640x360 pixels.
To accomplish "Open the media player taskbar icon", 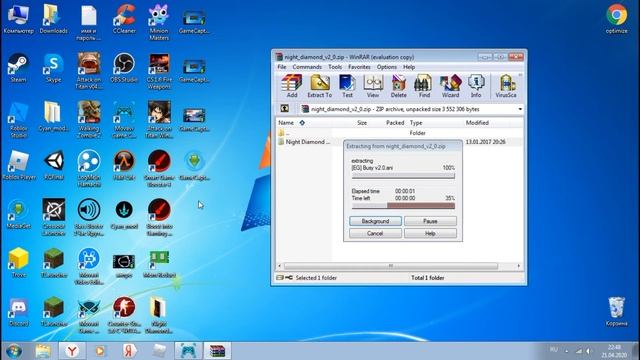I will (x=100, y=351).
